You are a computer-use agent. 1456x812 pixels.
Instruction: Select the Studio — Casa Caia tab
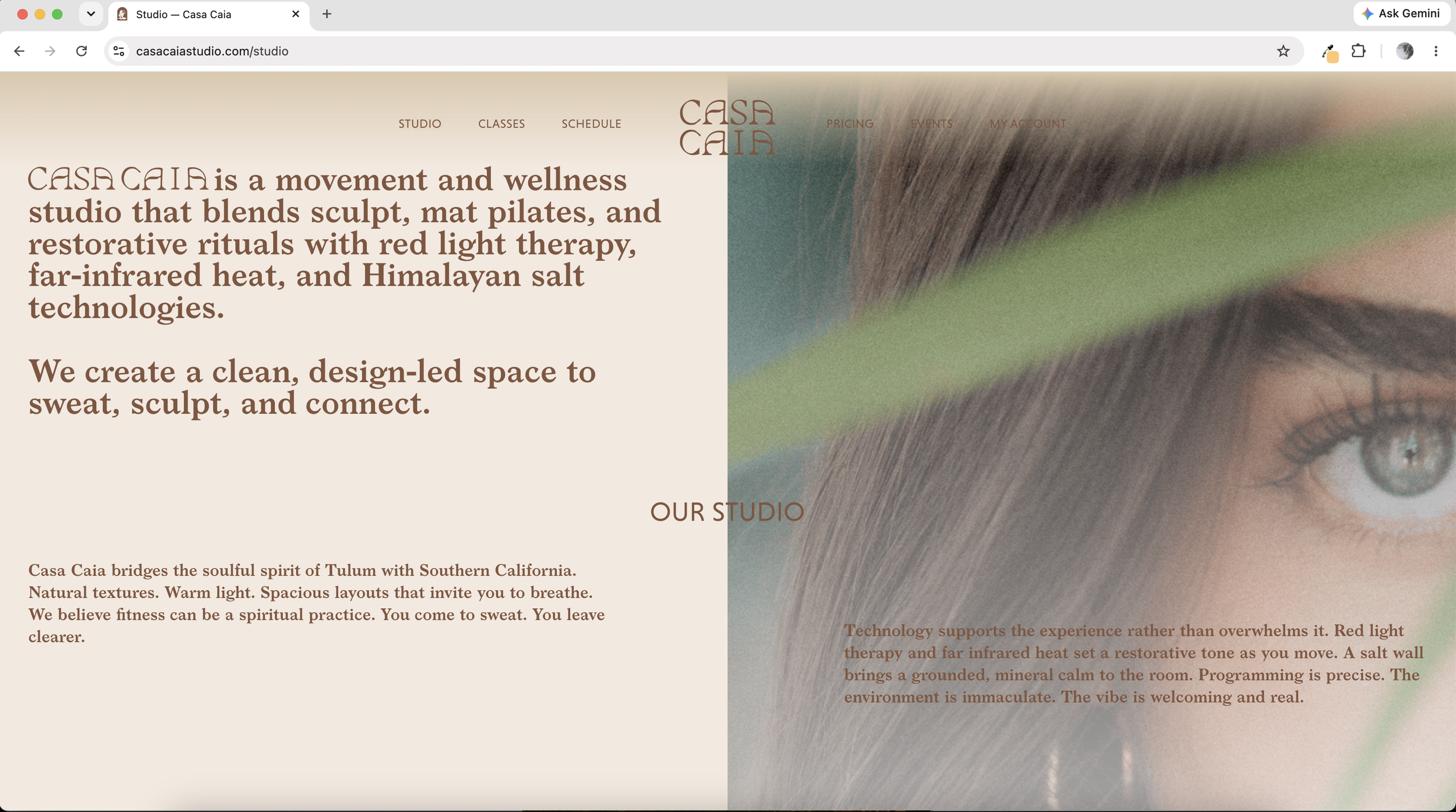[x=208, y=15]
